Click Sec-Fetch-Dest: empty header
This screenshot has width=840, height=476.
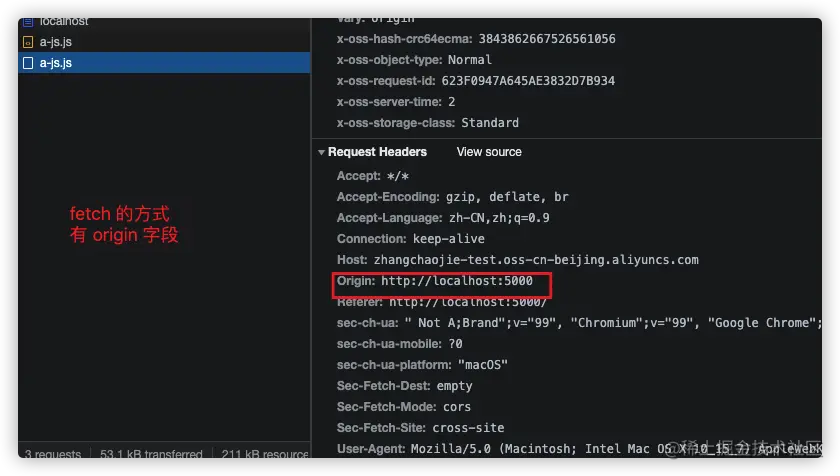pos(404,386)
